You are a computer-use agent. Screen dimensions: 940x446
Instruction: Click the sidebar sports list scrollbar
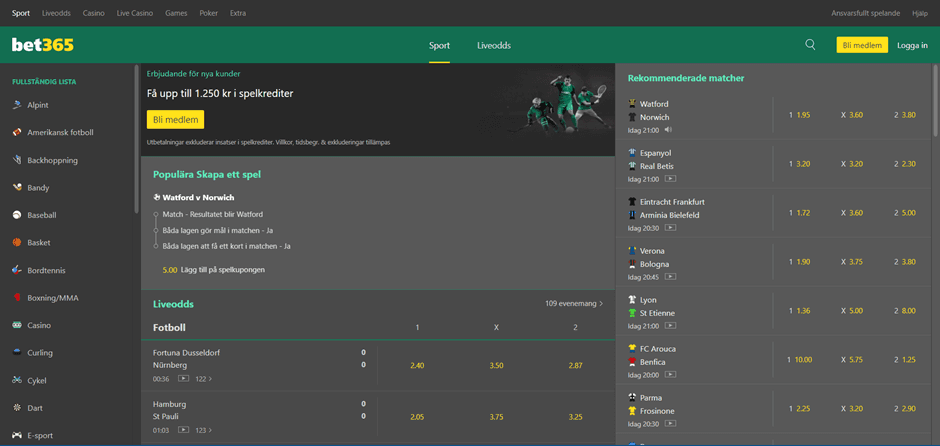click(x=137, y=140)
